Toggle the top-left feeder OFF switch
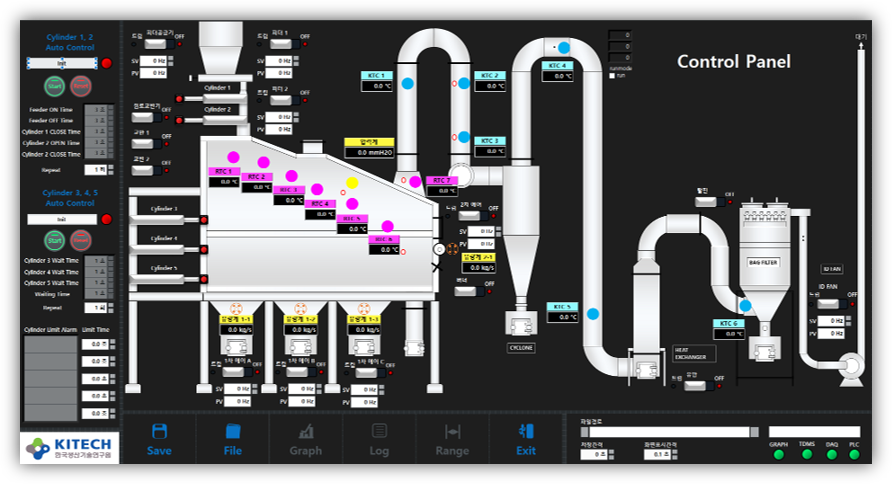 [158, 44]
